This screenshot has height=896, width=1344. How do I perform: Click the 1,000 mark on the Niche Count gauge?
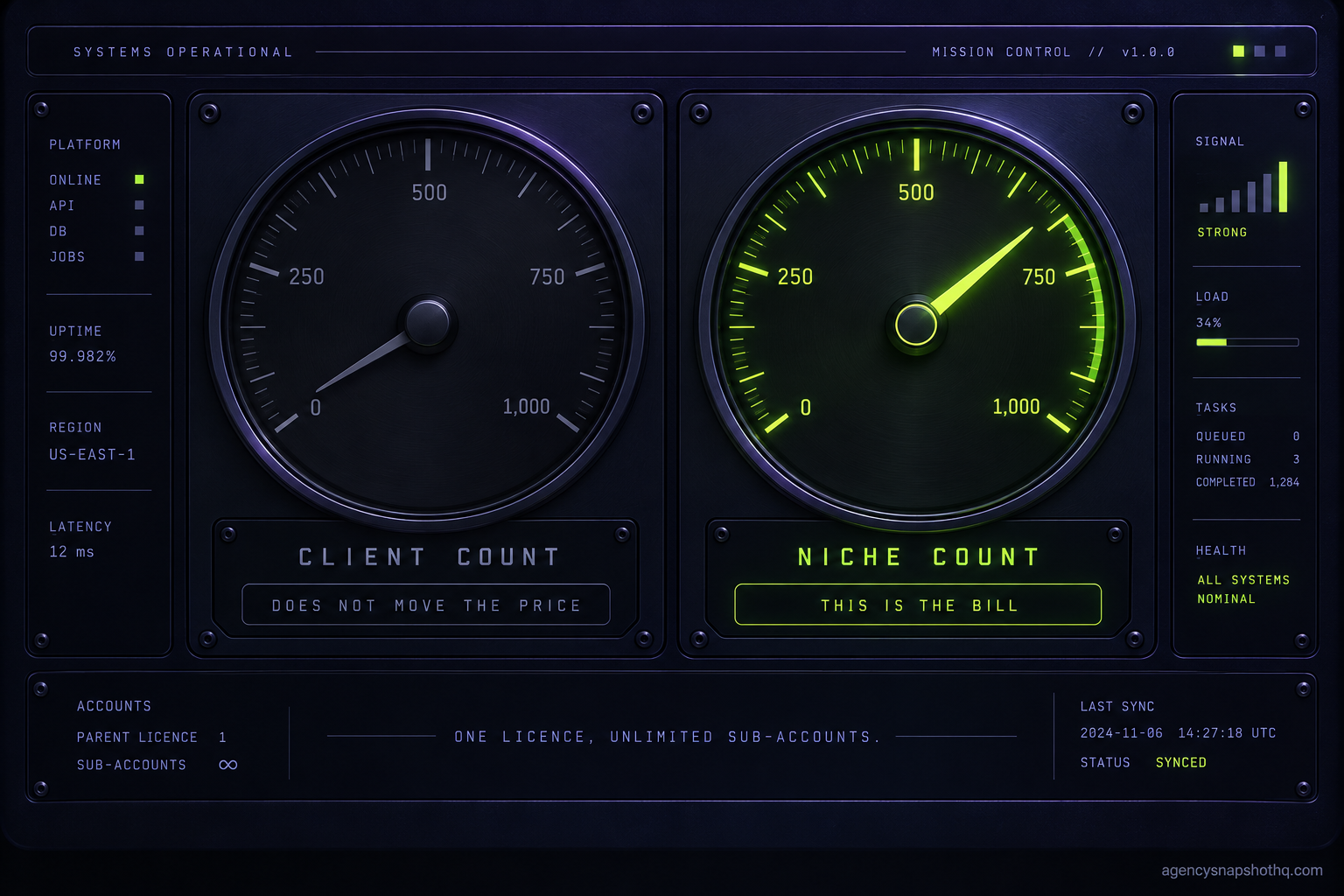[1016, 407]
